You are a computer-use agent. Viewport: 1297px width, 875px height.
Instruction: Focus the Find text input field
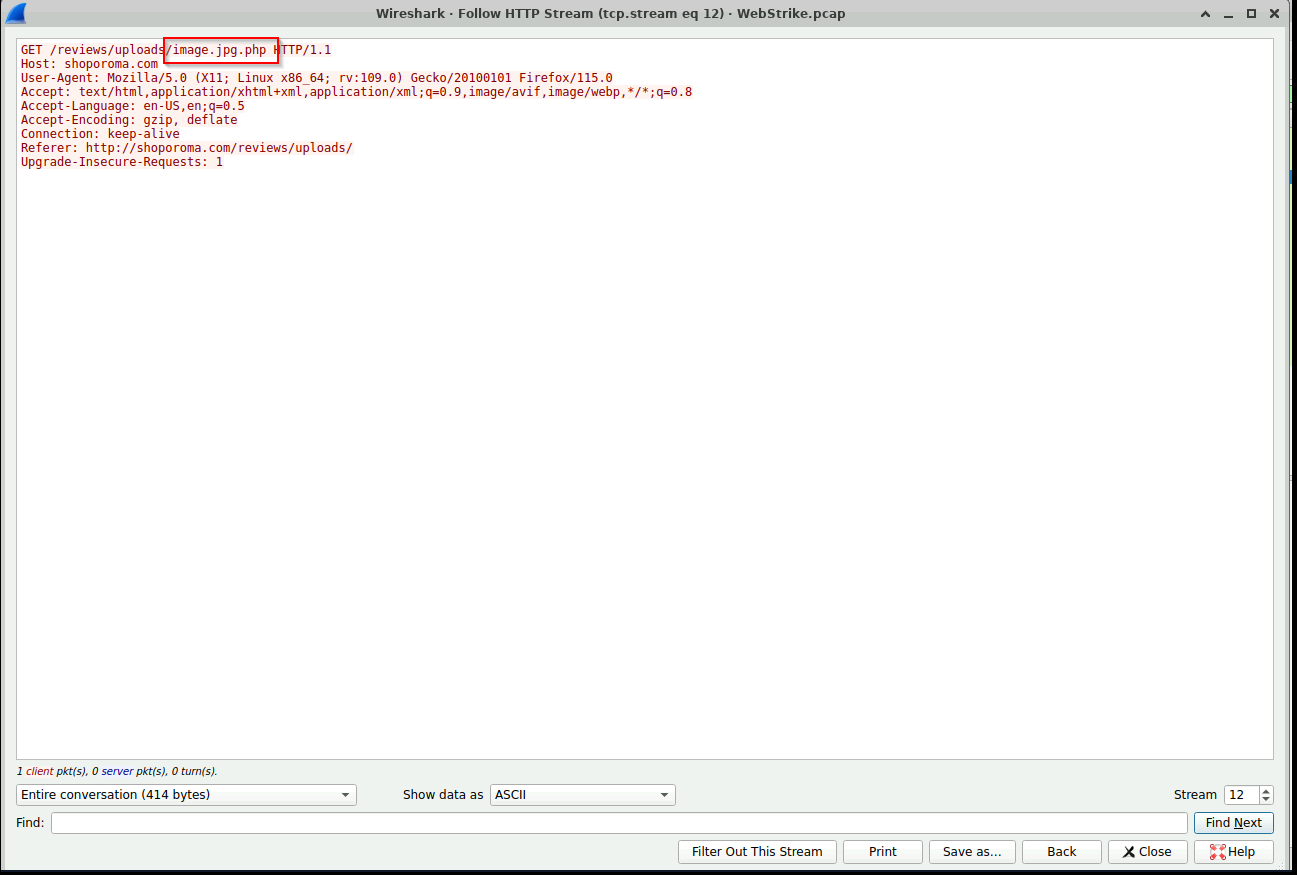[618, 823]
